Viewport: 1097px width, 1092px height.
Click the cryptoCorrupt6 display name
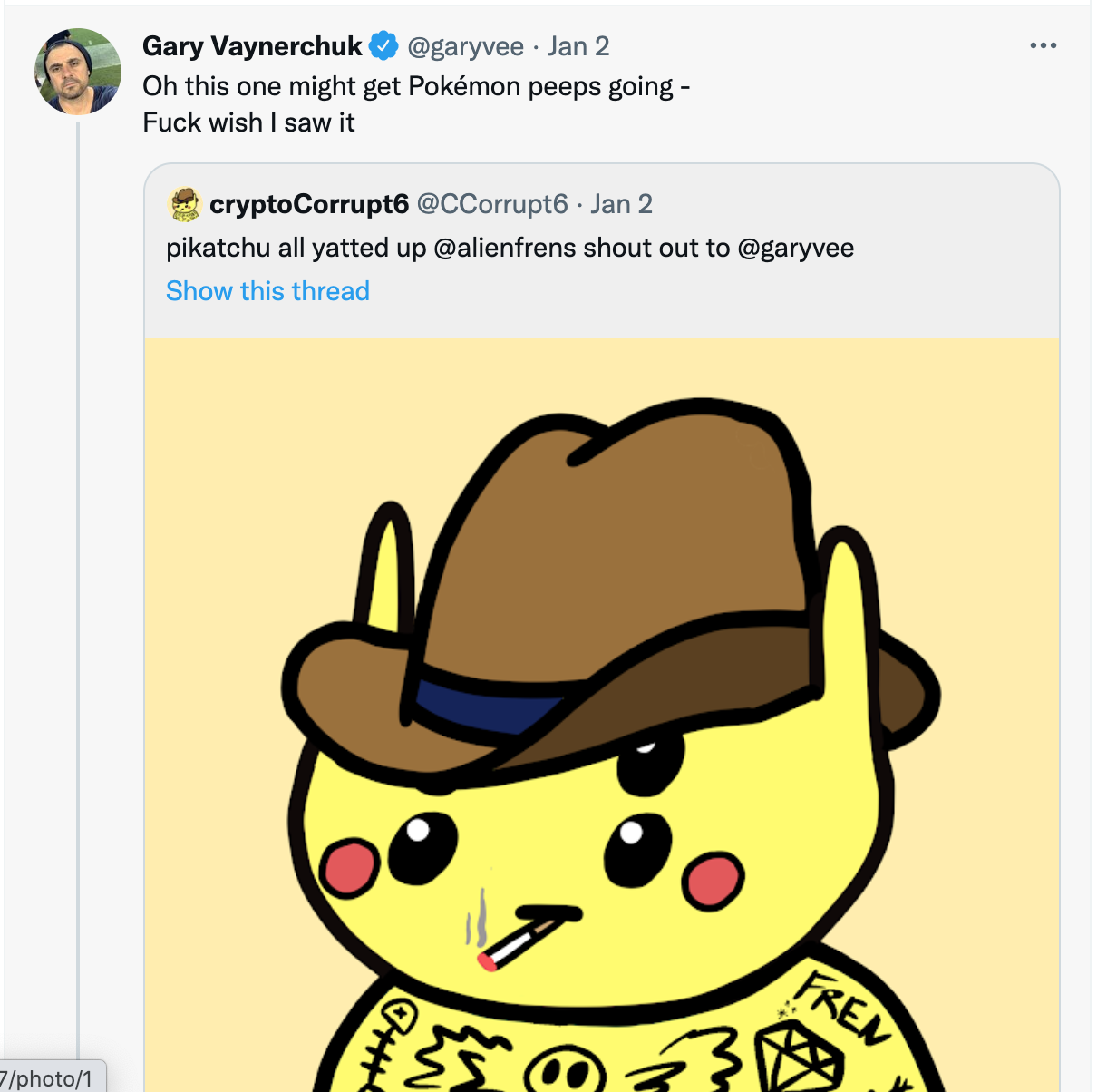pos(309,204)
